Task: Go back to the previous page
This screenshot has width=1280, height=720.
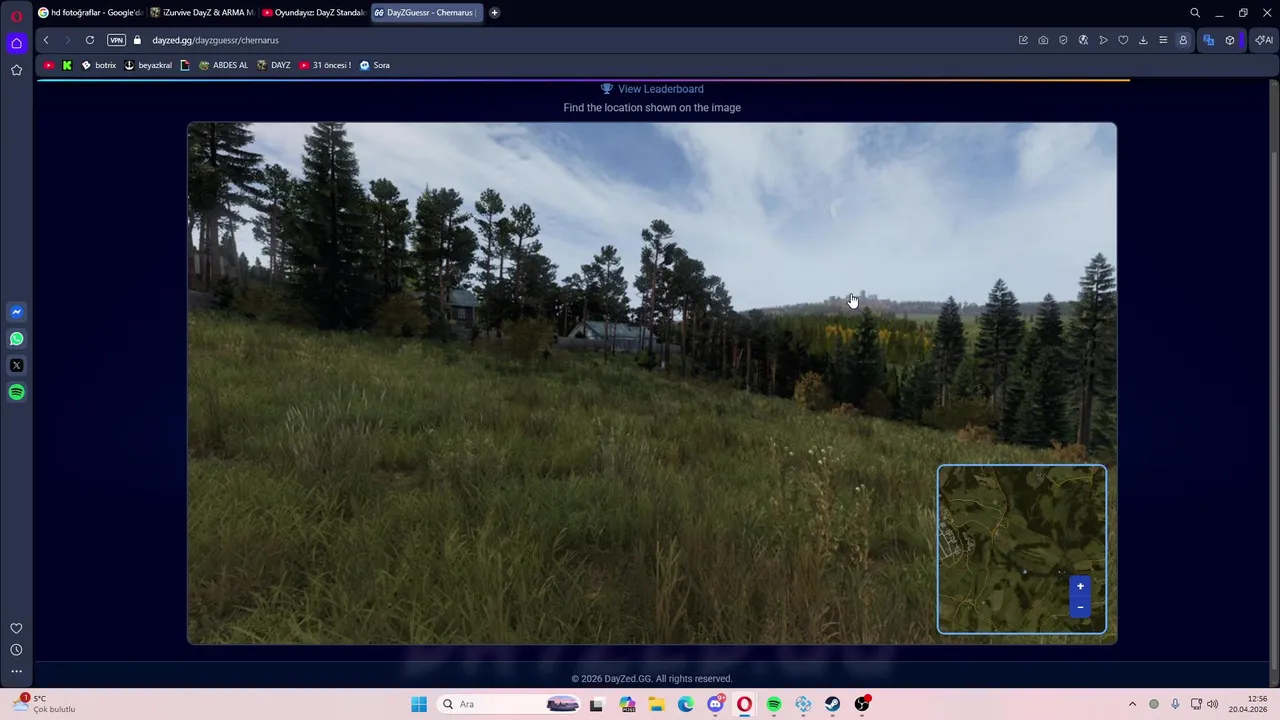Action: (46, 40)
